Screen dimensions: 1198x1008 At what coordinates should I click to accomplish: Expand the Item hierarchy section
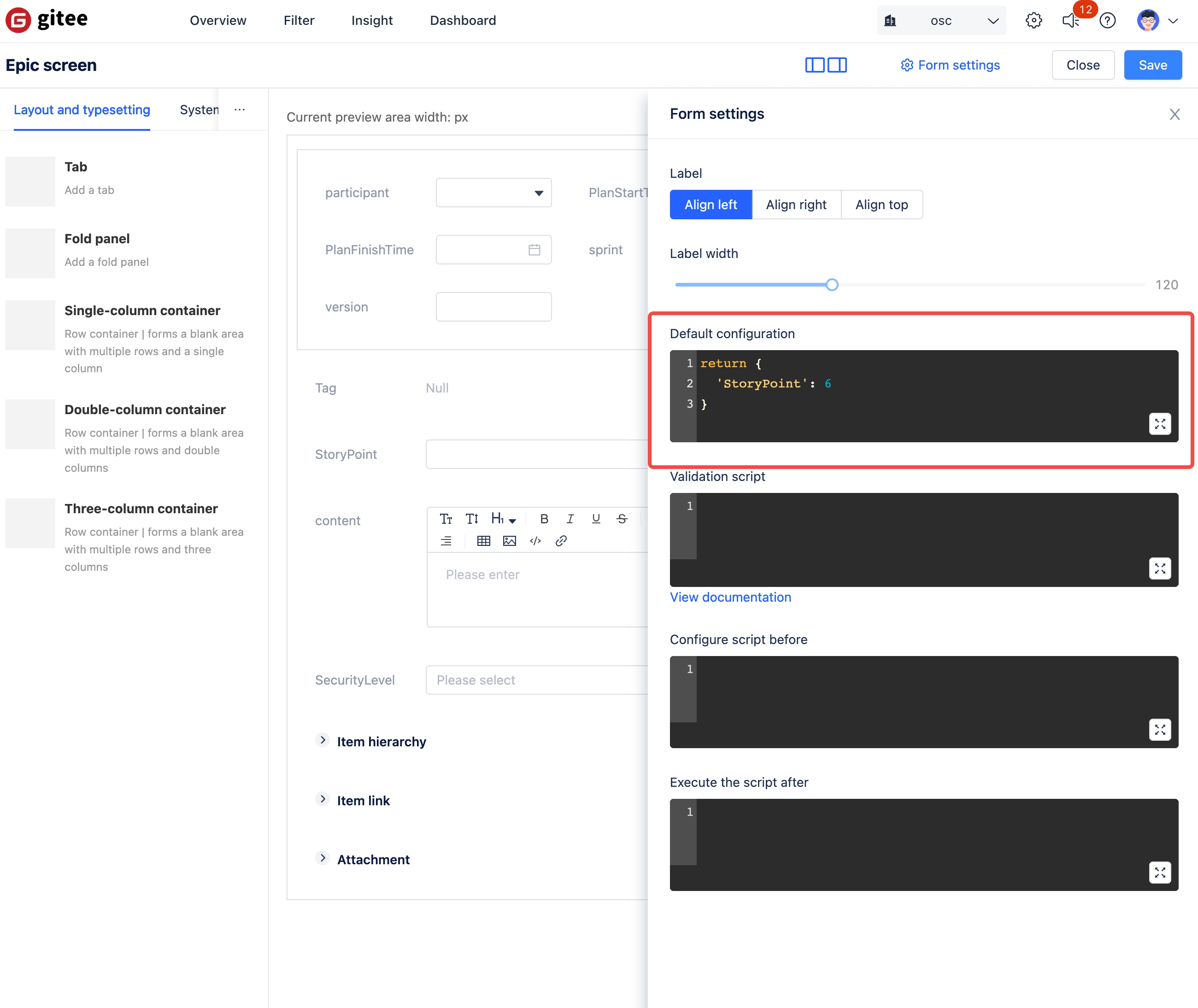[323, 741]
